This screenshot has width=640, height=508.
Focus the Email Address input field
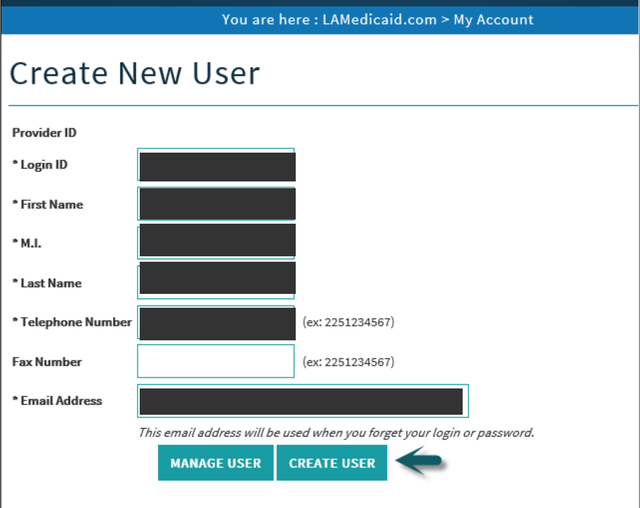tap(303, 401)
